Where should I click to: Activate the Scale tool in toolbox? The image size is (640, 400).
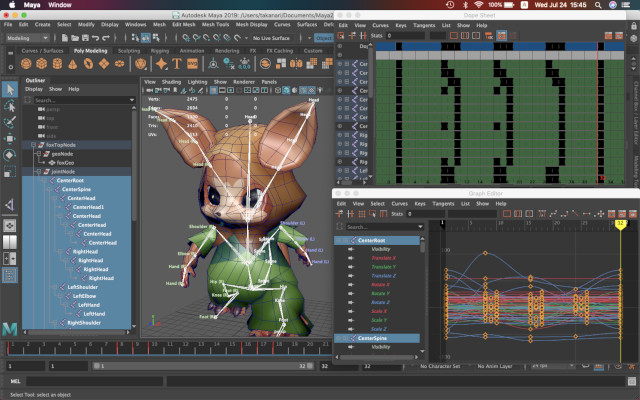point(10,171)
